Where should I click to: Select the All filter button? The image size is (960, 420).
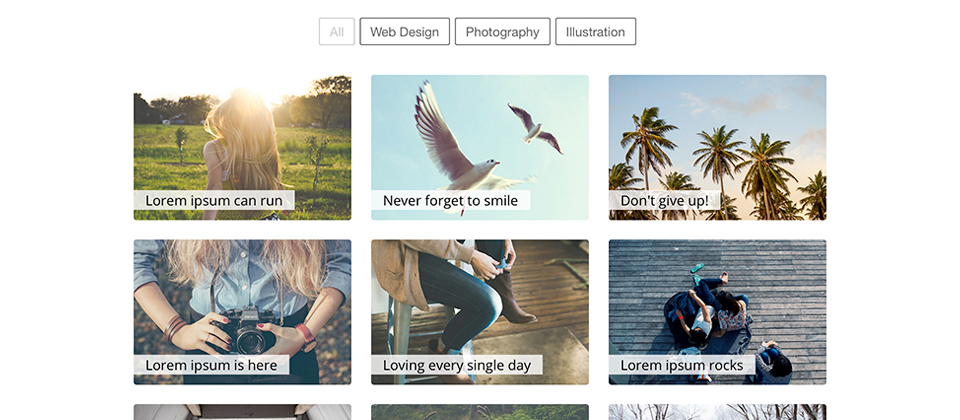coord(336,32)
